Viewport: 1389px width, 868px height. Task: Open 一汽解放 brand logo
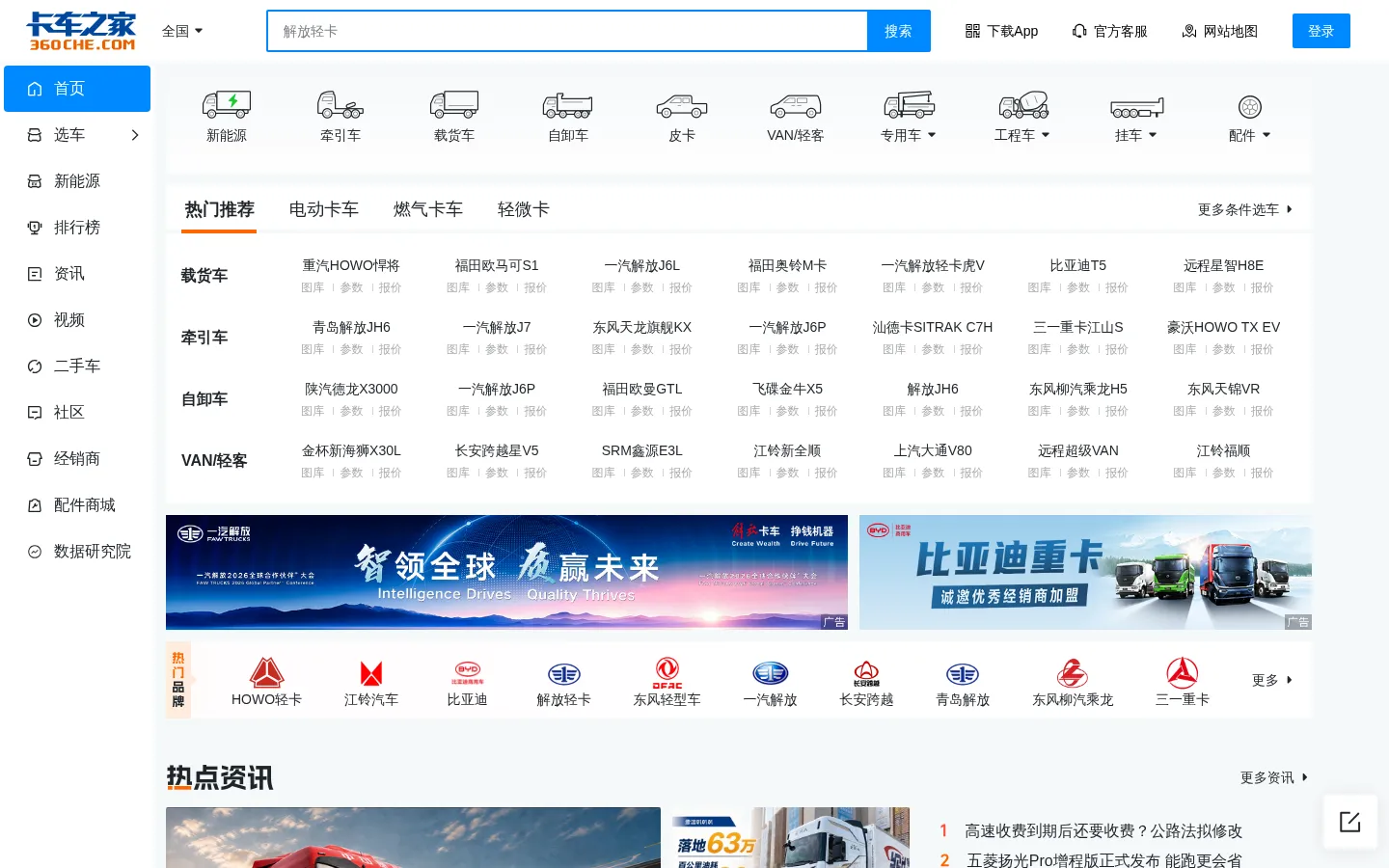[771, 673]
